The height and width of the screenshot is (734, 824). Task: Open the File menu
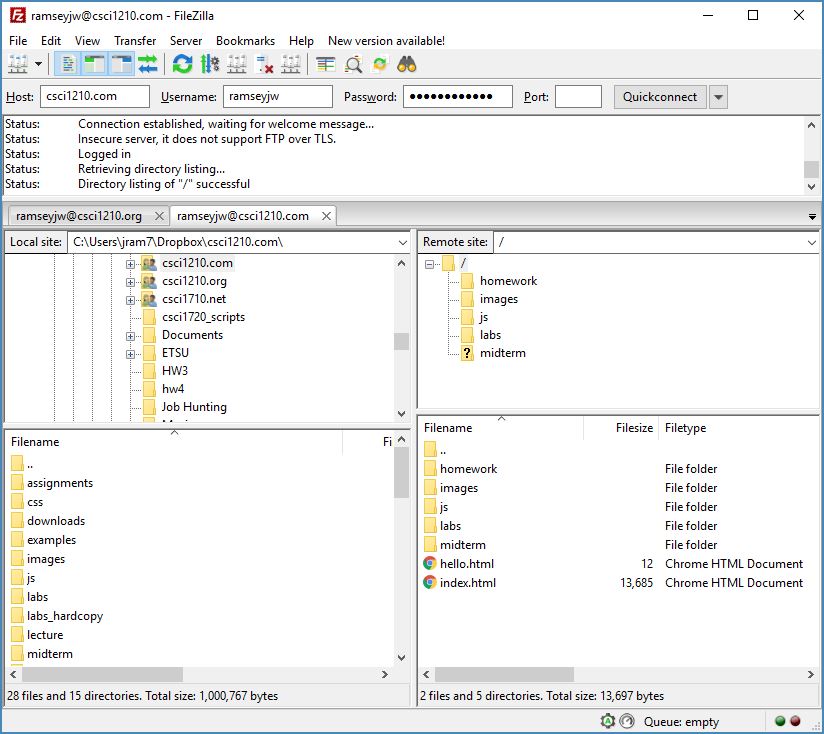pos(18,40)
